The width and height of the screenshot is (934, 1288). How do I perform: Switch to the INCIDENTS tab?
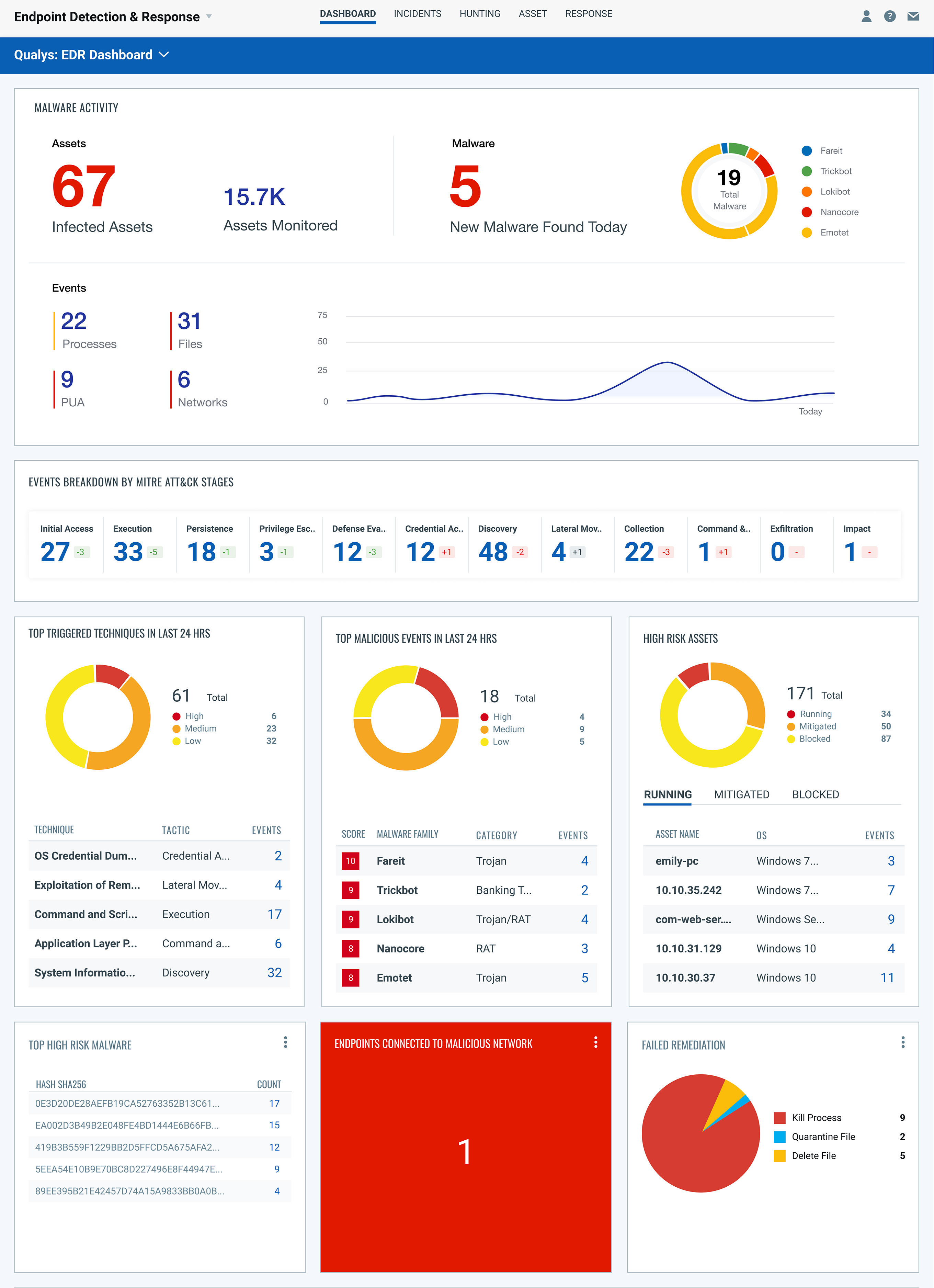[417, 14]
